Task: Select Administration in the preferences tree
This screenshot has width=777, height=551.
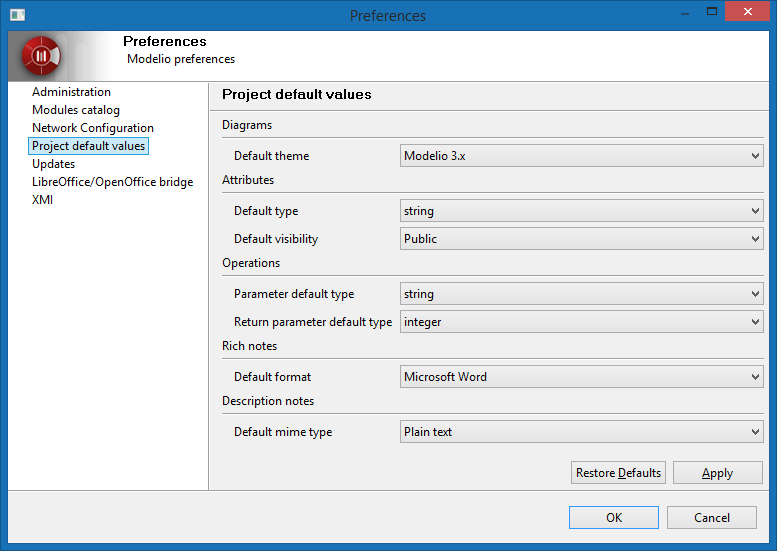Action: (x=71, y=92)
